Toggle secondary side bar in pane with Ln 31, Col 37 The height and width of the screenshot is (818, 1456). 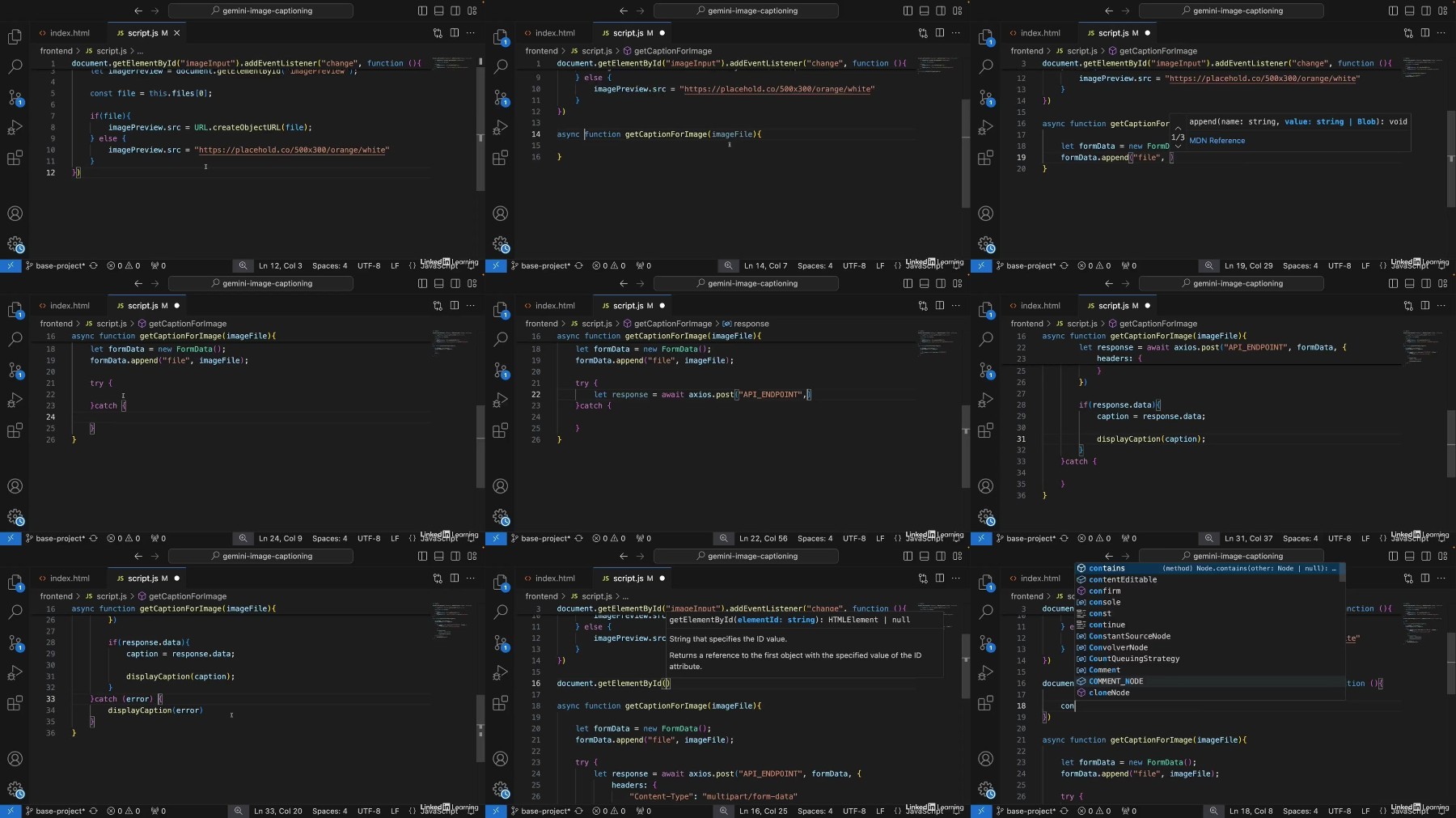click(1426, 283)
